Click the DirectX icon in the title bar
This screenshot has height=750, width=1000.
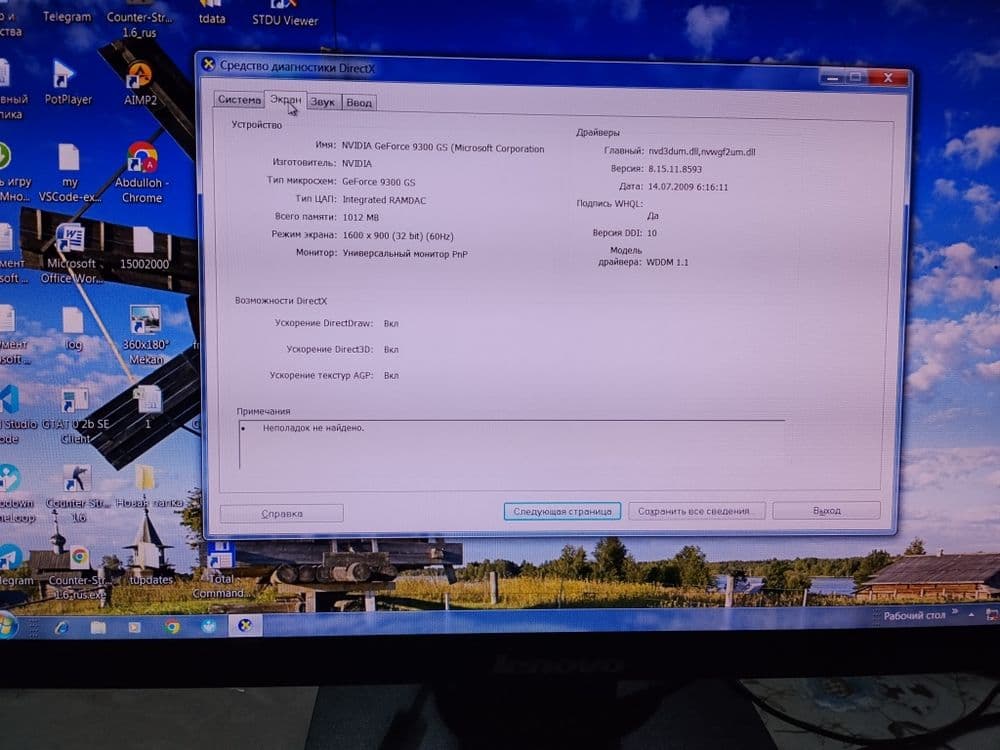(x=208, y=64)
